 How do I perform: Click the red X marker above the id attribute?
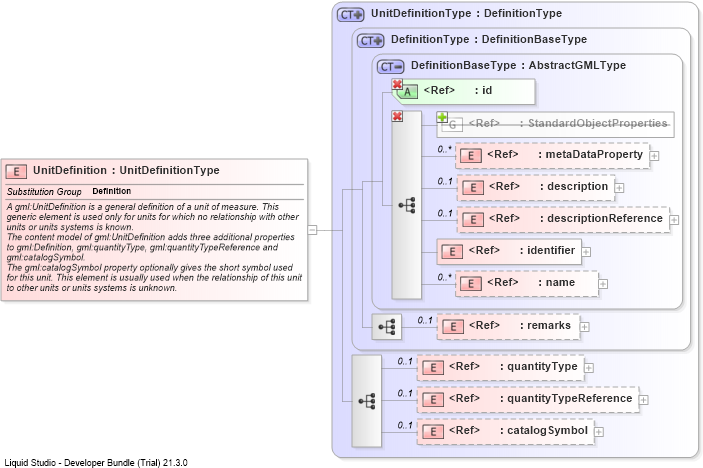(x=397, y=84)
